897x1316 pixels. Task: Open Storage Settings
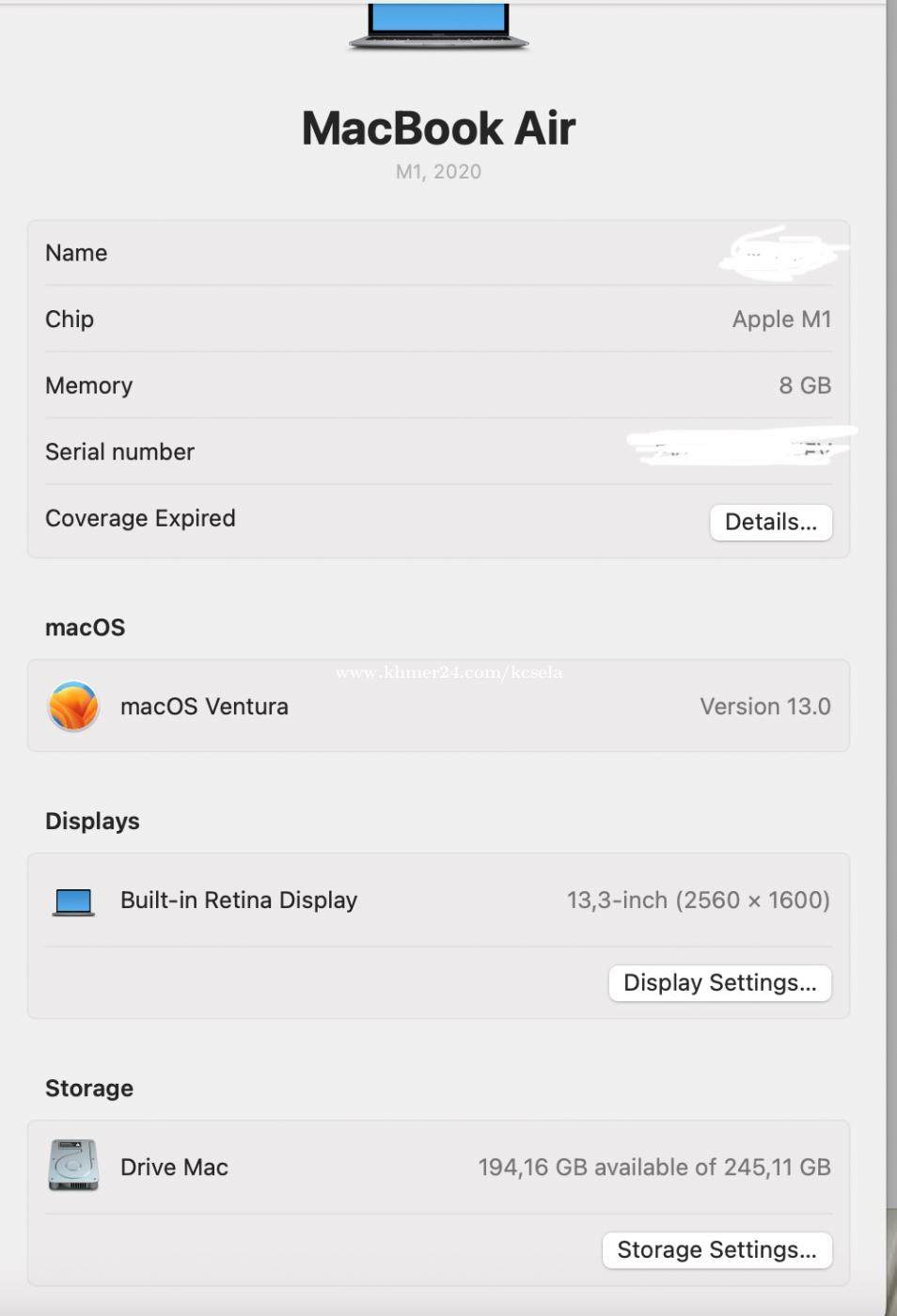click(716, 1249)
